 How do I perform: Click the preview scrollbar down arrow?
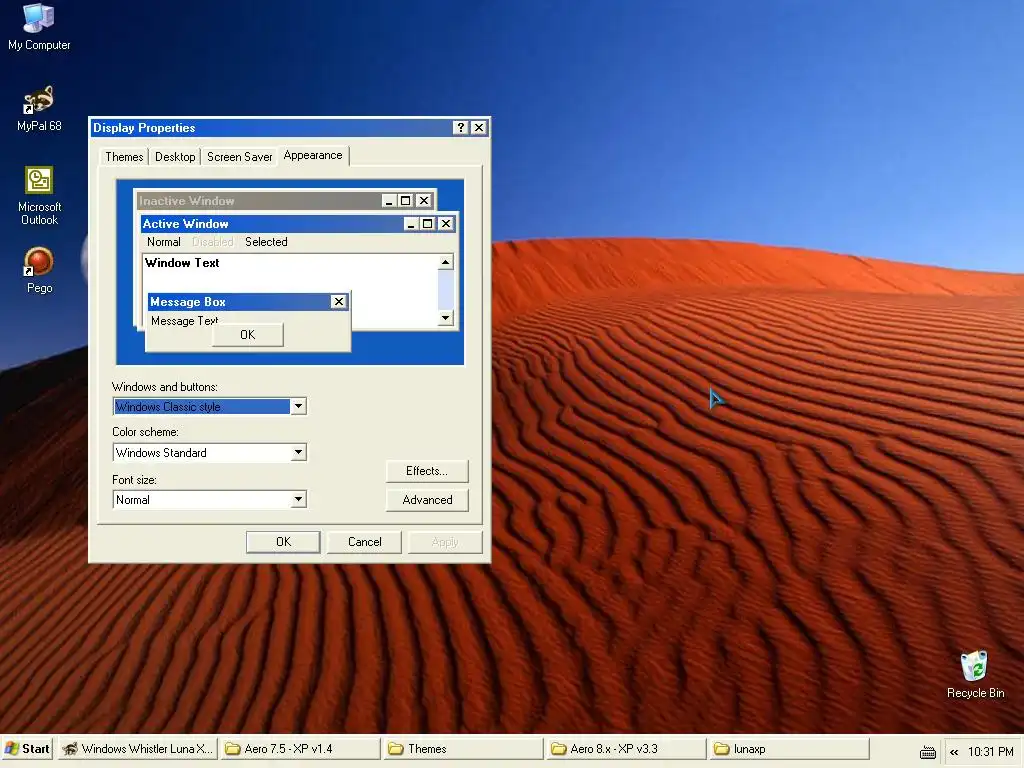click(x=445, y=318)
